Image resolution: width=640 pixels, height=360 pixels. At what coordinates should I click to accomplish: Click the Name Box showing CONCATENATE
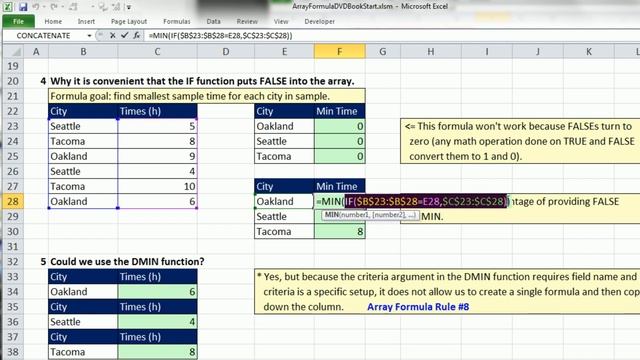(x=44, y=36)
